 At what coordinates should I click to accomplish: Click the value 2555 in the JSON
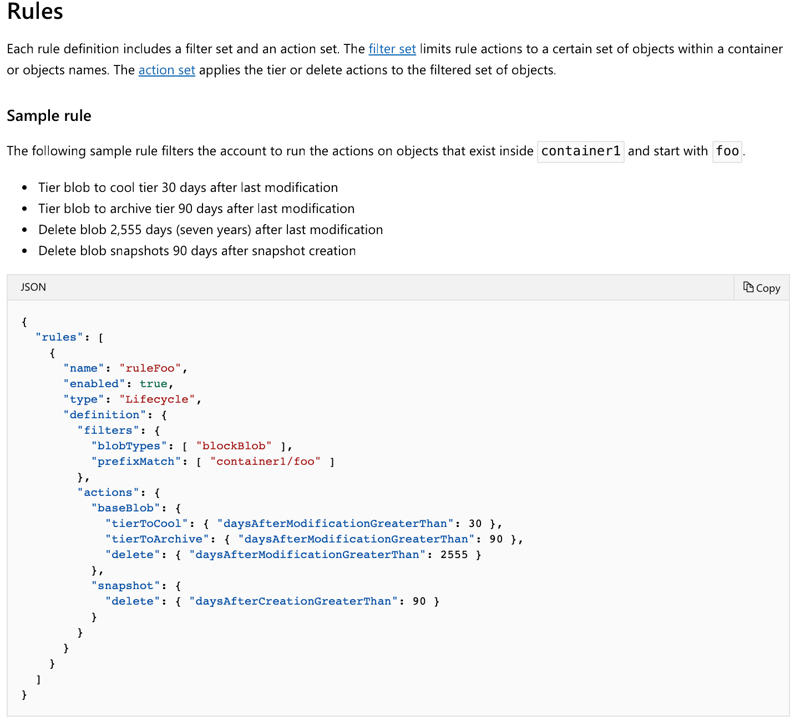pos(454,555)
